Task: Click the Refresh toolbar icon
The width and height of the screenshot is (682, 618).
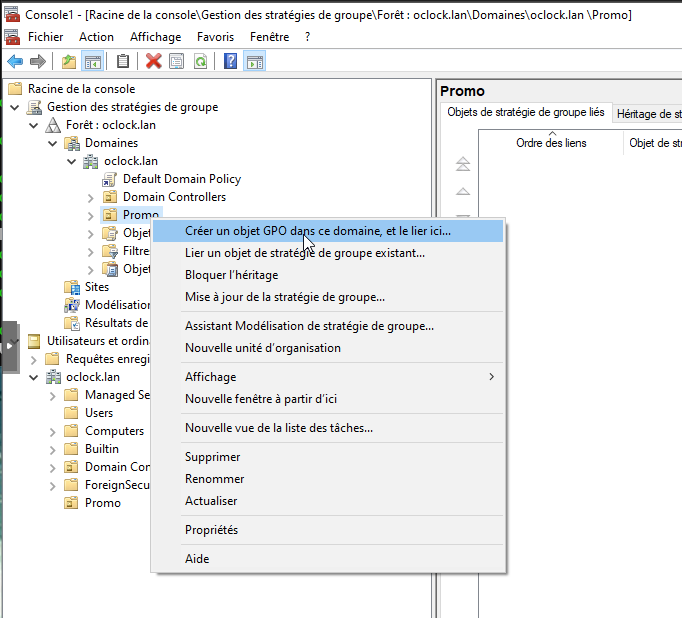Action: coord(200,62)
